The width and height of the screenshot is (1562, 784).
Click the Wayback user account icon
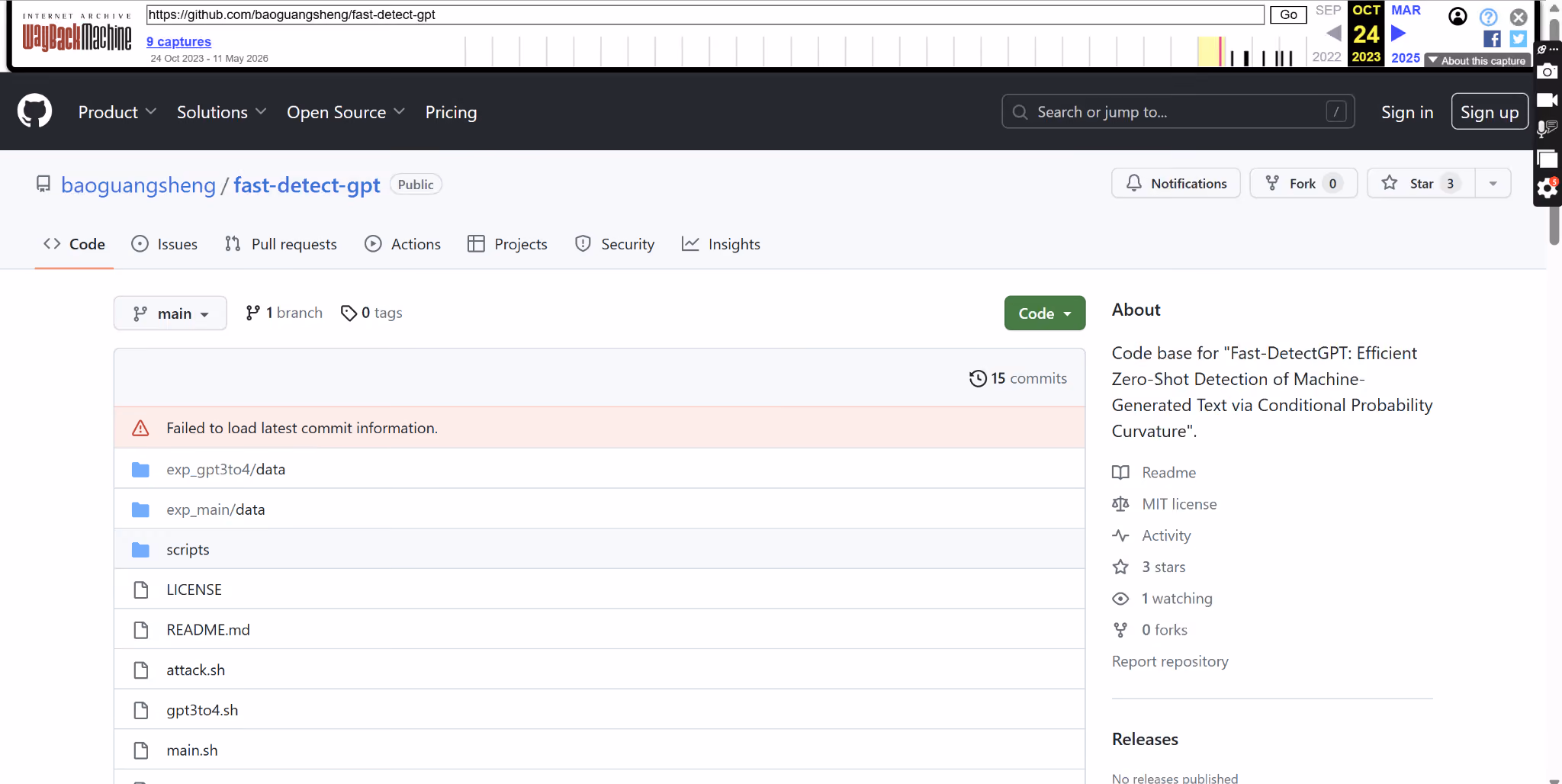click(1457, 16)
